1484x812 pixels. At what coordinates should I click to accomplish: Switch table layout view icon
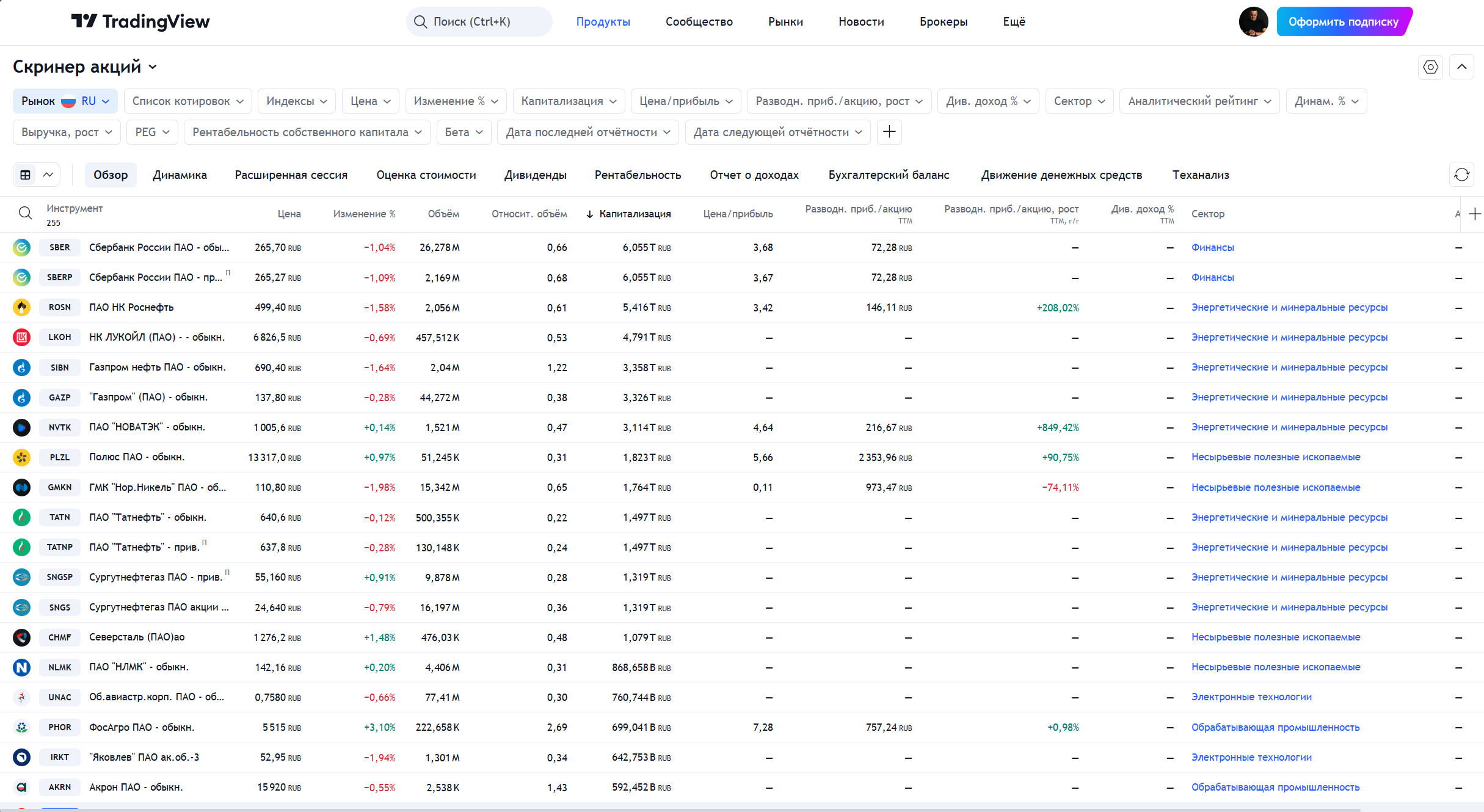26,175
